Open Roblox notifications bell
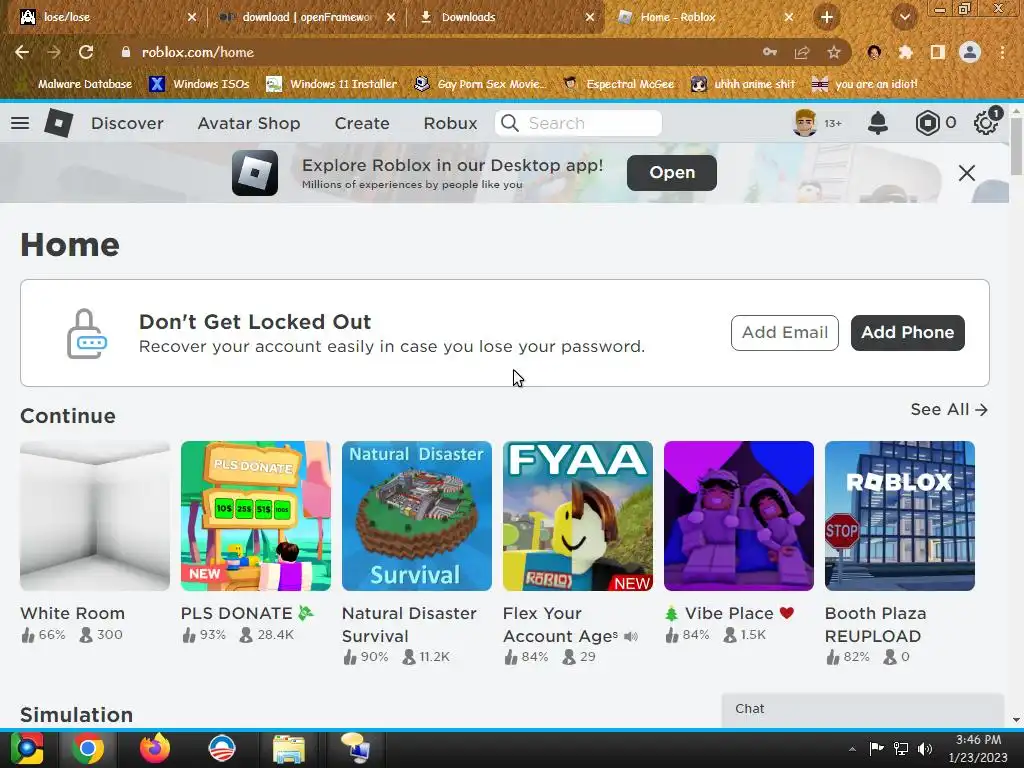The height and width of the screenshot is (768, 1024). 877,123
